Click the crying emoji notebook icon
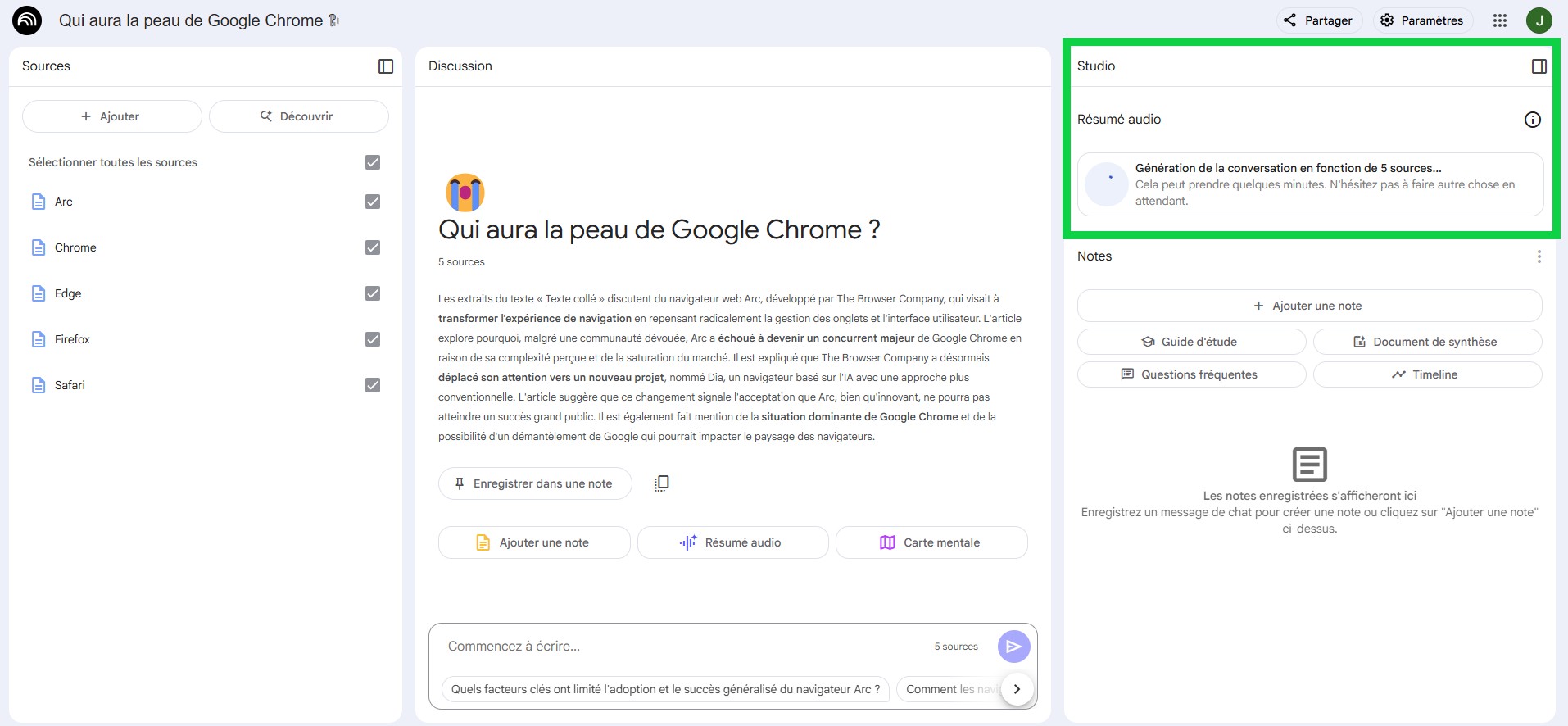 click(x=465, y=193)
